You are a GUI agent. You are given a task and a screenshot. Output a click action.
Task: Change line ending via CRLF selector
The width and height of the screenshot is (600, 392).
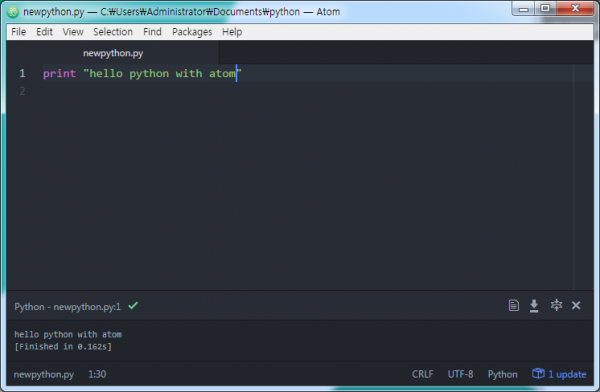(x=422, y=374)
